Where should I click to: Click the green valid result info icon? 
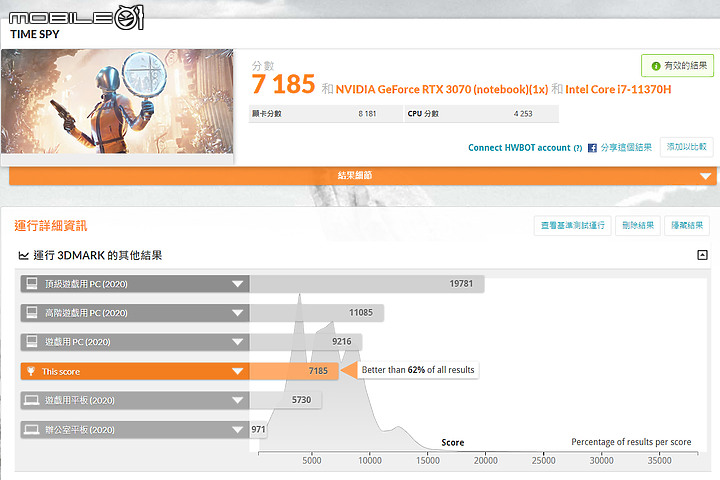(x=656, y=66)
